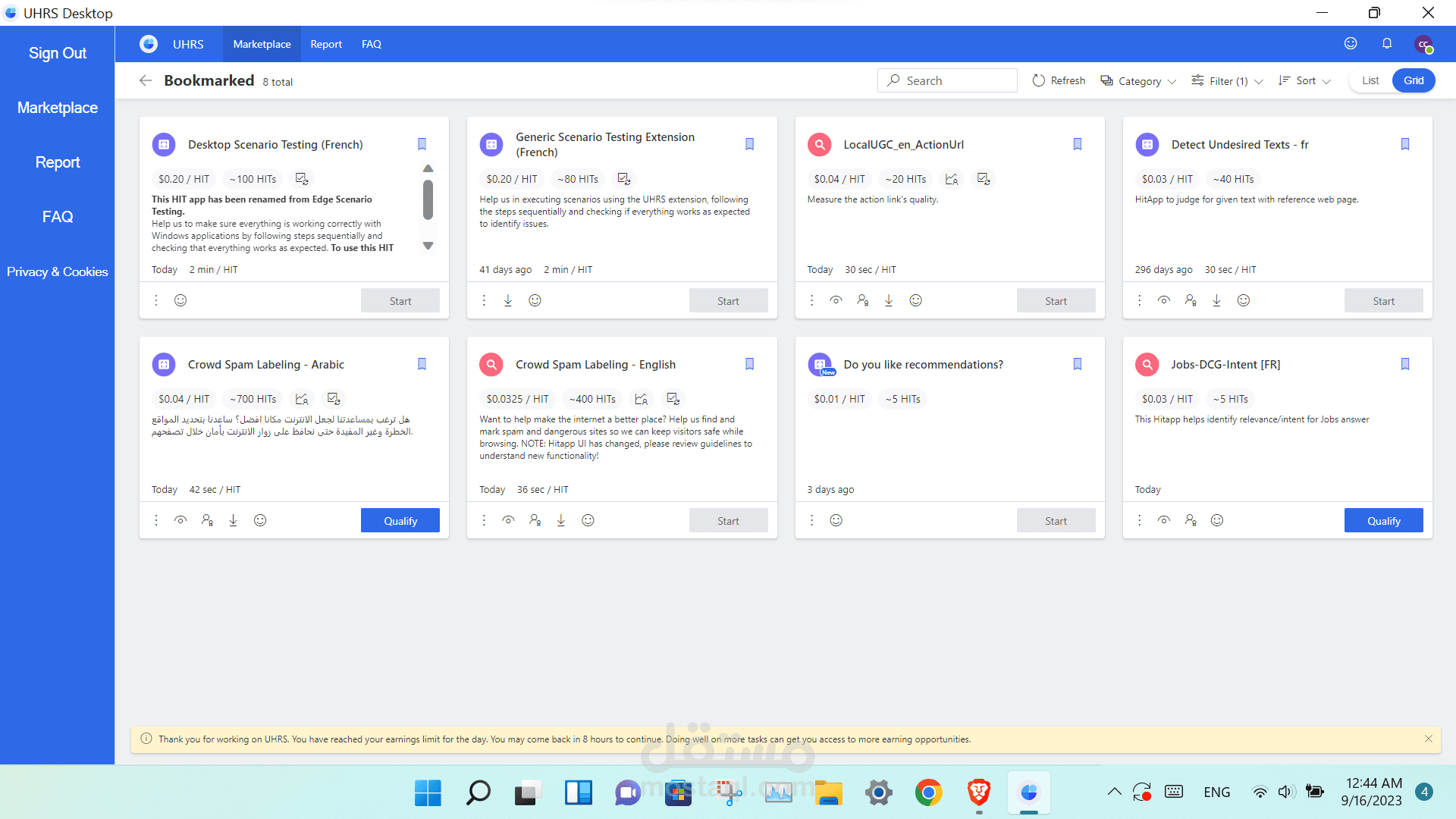Screen dimensions: 1456x819
Task: Remove bookmark from Generic Scenario Testing Extension
Action: [750, 144]
